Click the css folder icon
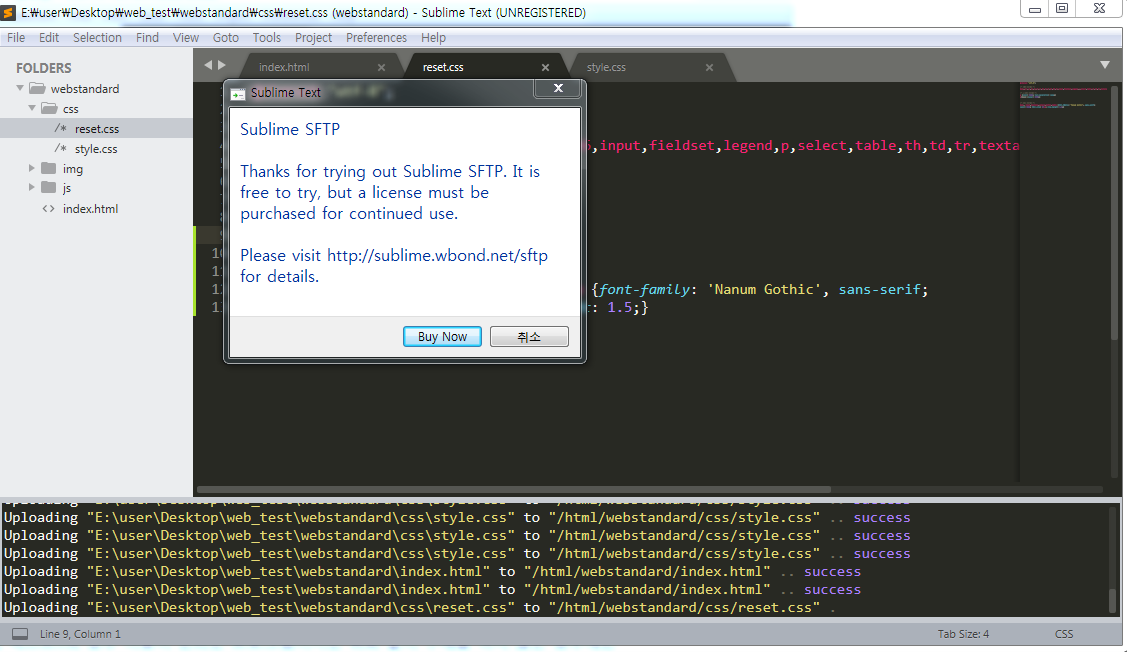This screenshot has width=1127, height=652. tap(50, 109)
